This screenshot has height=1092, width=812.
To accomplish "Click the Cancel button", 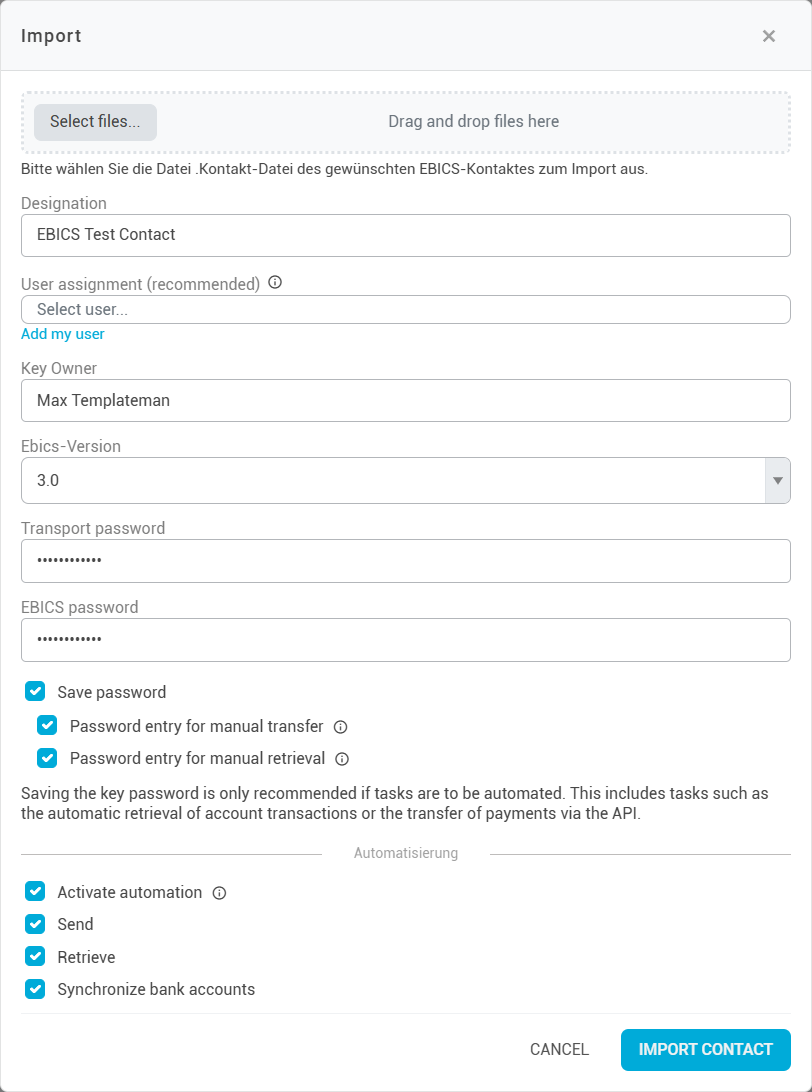I will (559, 1050).
